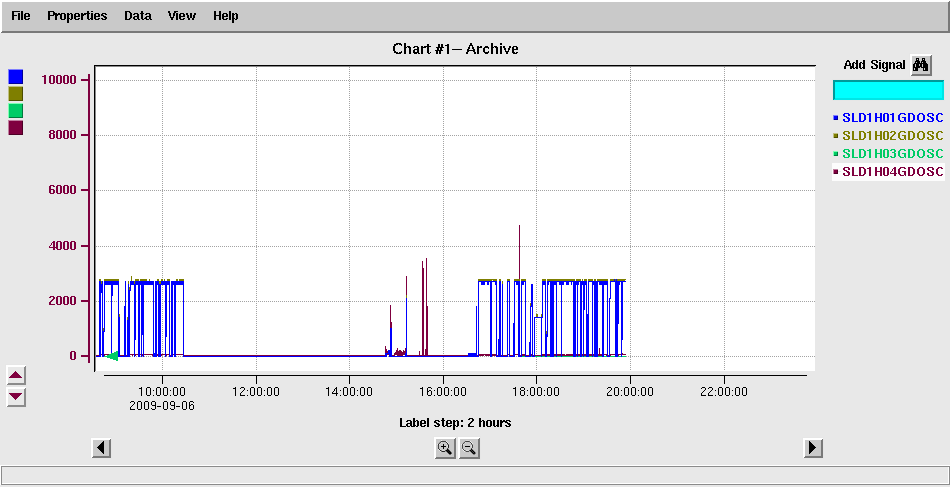Click the 10000 Y axis label
This screenshot has width=950, height=487.
[x=58, y=80]
